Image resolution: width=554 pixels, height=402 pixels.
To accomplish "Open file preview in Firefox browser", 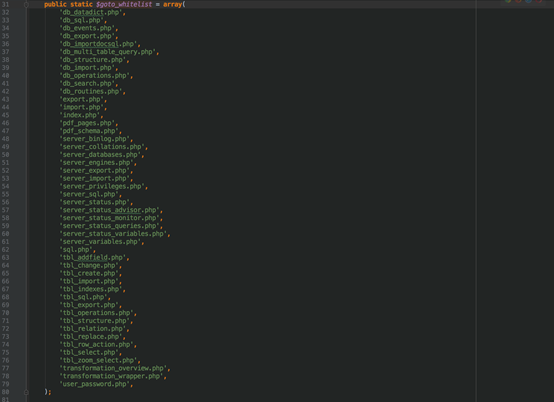I will [x=518, y=1].
